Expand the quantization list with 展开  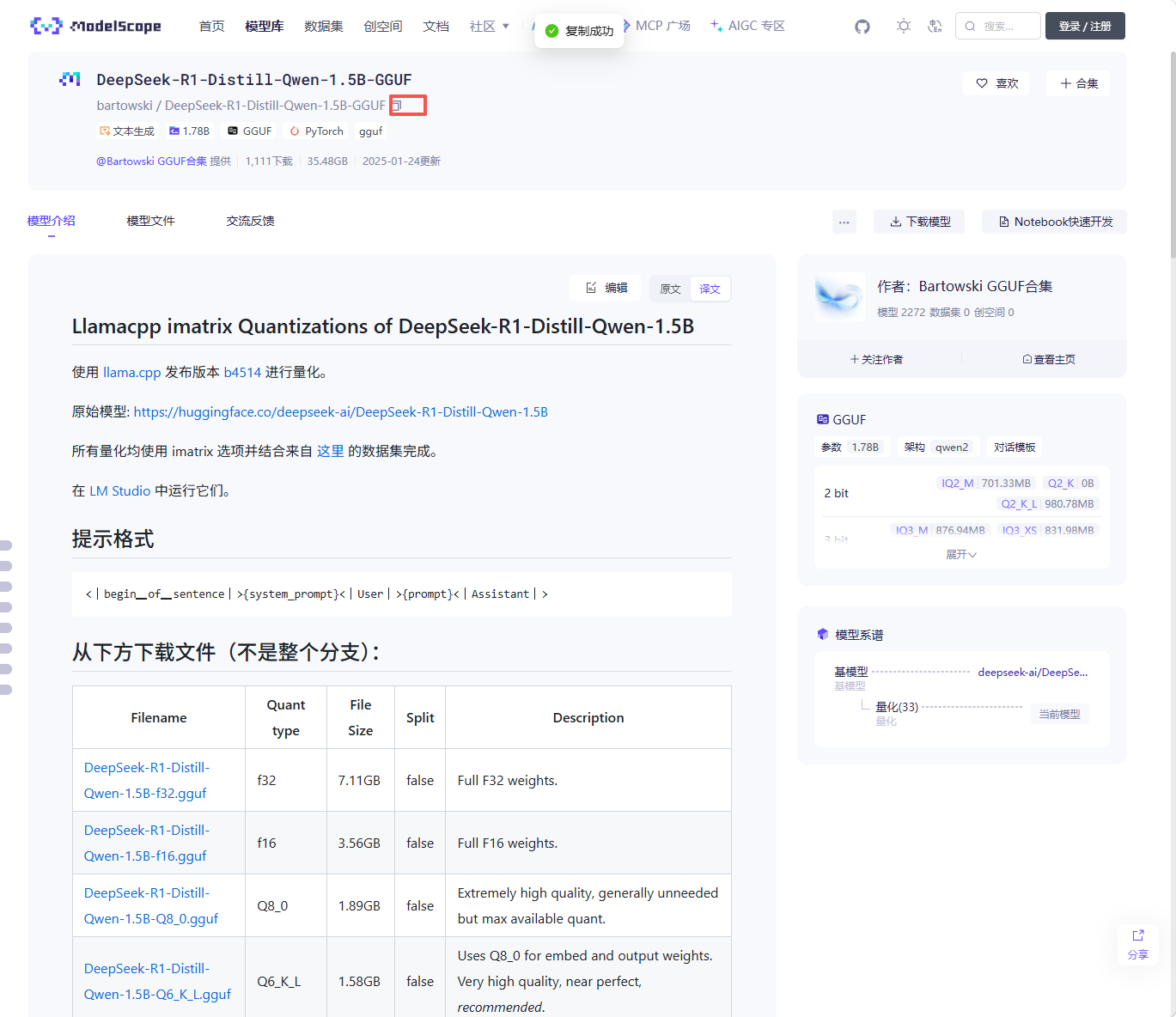(961, 555)
